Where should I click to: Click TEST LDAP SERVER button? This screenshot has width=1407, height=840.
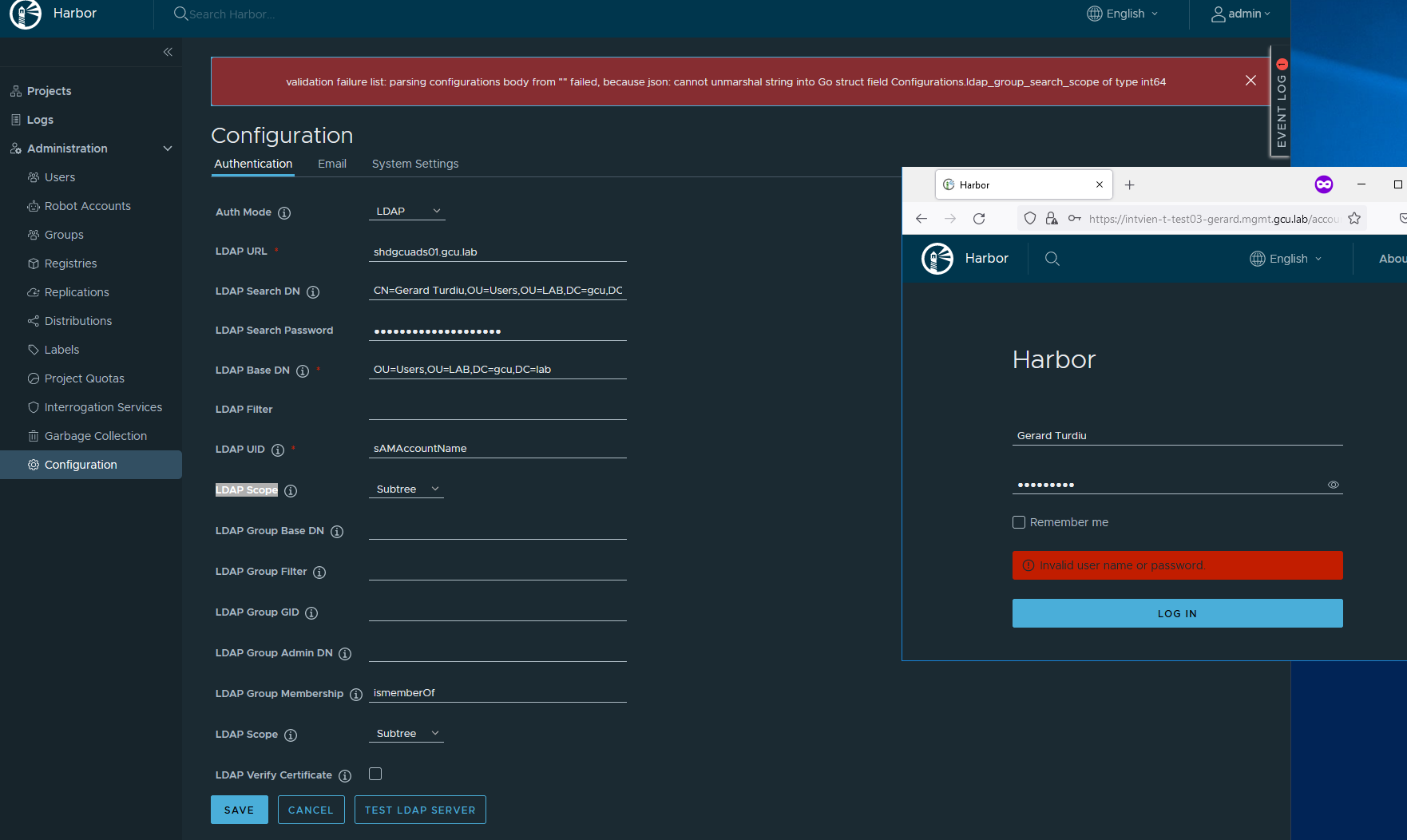click(x=420, y=810)
